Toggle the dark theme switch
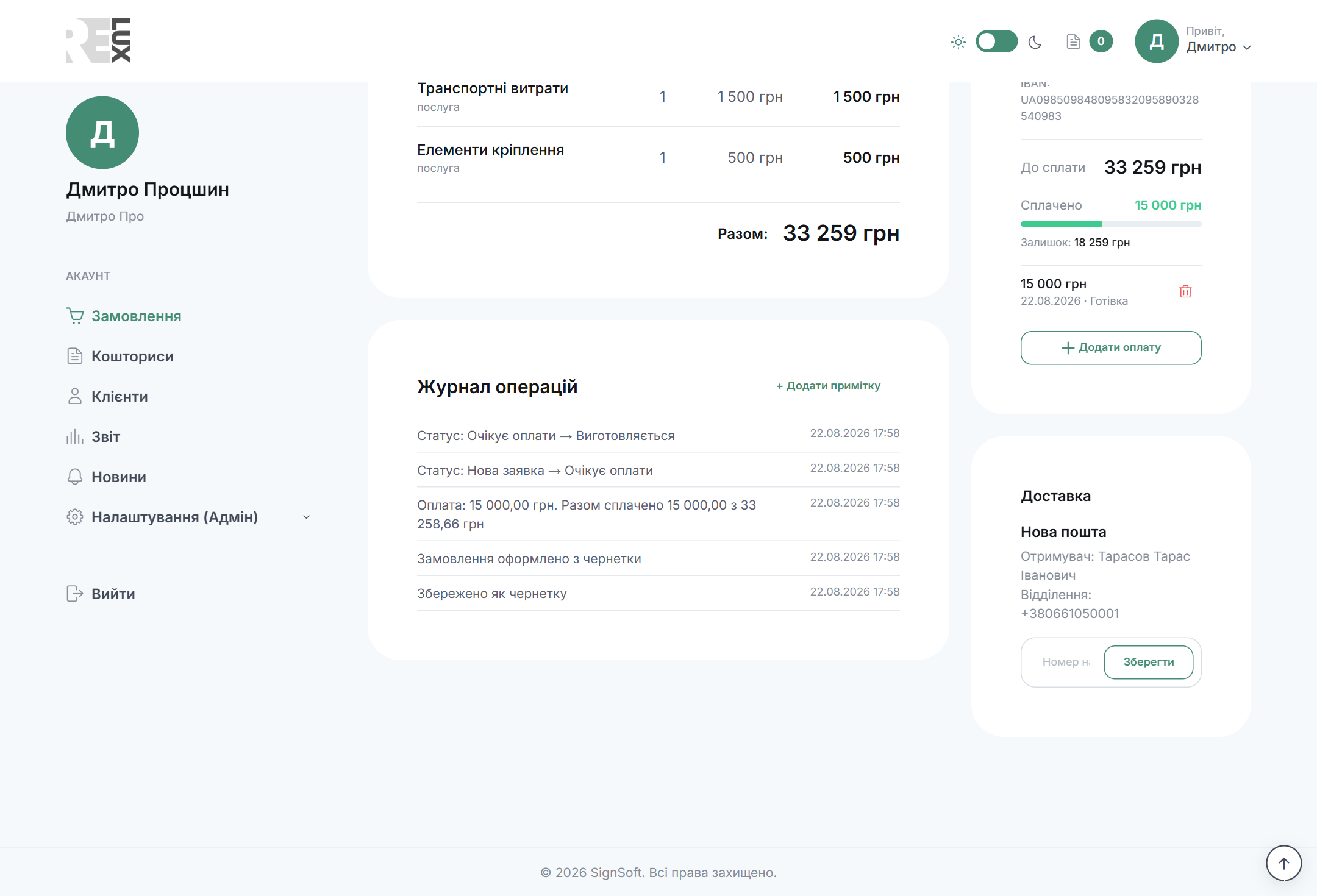 996,41
